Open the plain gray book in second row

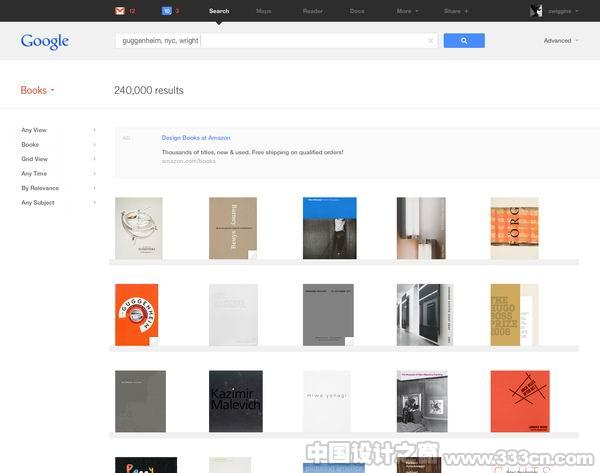(x=328, y=315)
